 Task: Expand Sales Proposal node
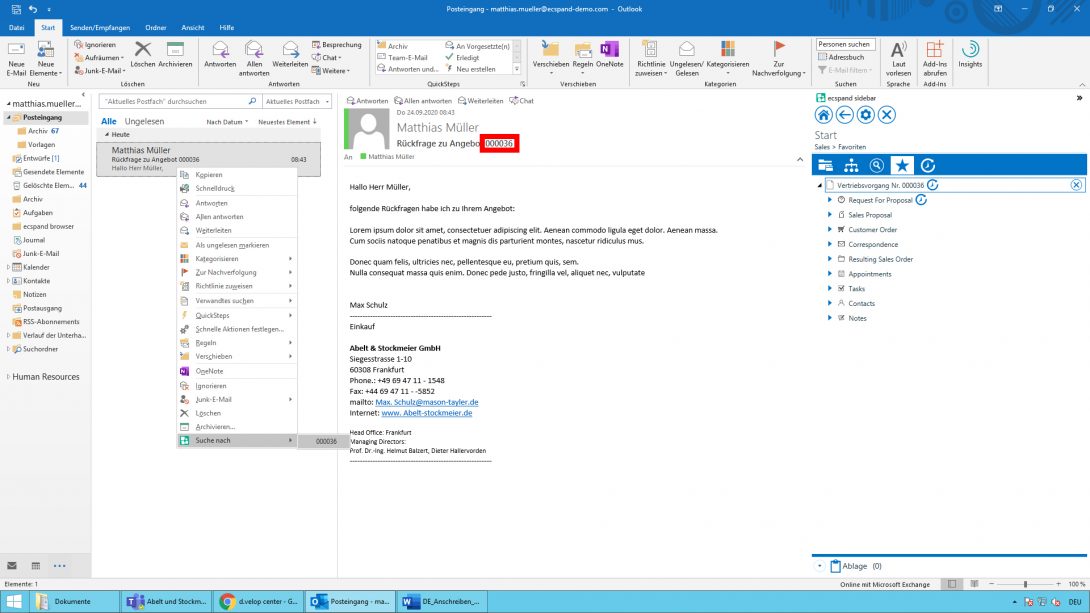tap(829, 215)
